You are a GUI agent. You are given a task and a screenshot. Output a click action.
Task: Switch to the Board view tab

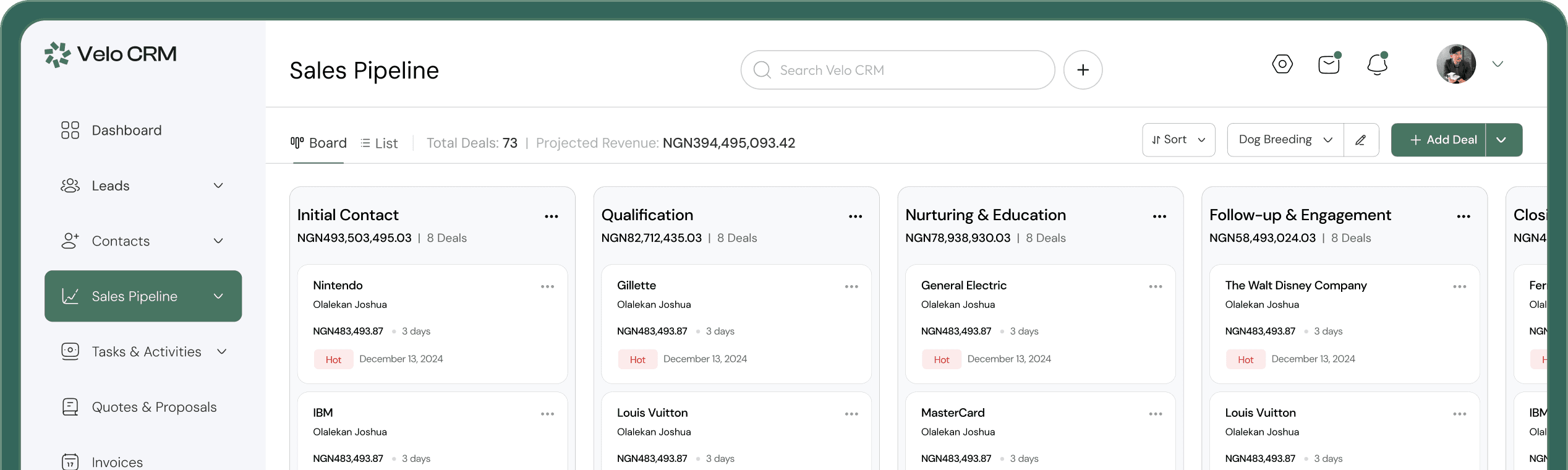tap(318, 143)
